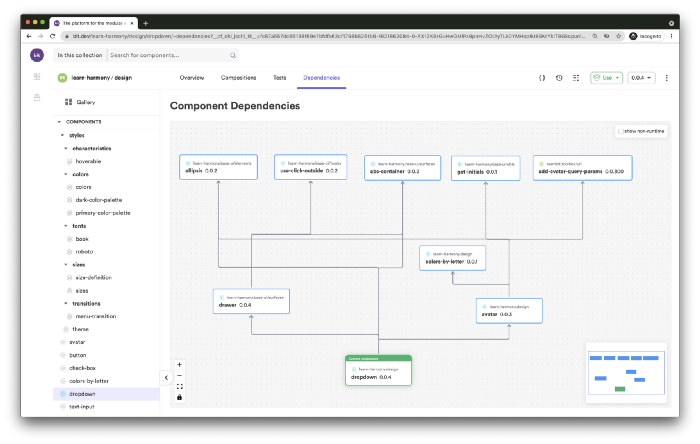The width and height of the screenshot is (700, 444).
Task: Open text-input component in the sidebar
Action: [x=81, y=407]
